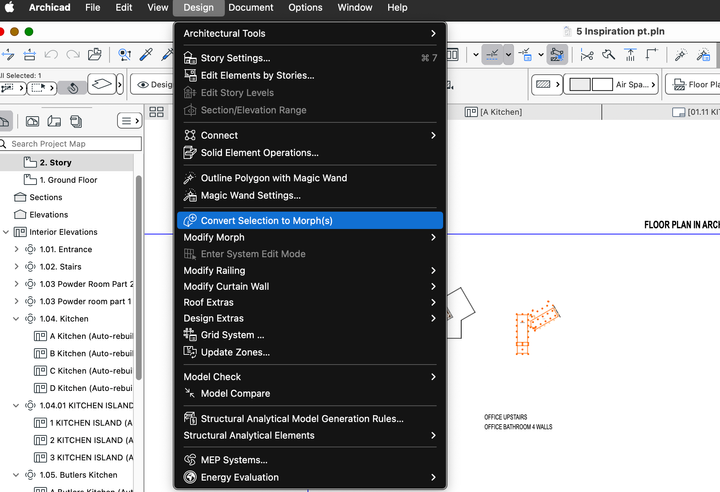720x492 pixels.
Task: Open the slab geometry method button
Action: tap(101, 84)
